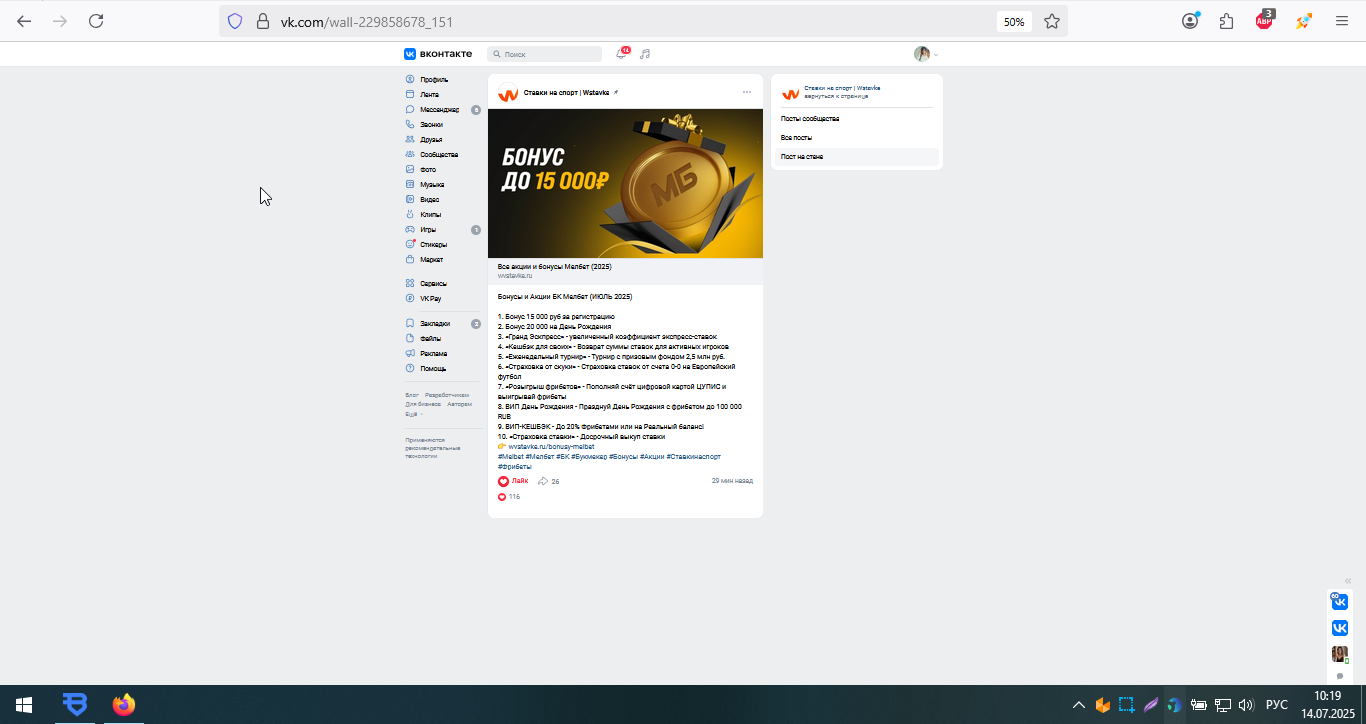Image resolution: width=1366 pixels, height=724 pixels.
Task: Click the VK Pay sidebar icon
Action: click(x=410, y=298)
